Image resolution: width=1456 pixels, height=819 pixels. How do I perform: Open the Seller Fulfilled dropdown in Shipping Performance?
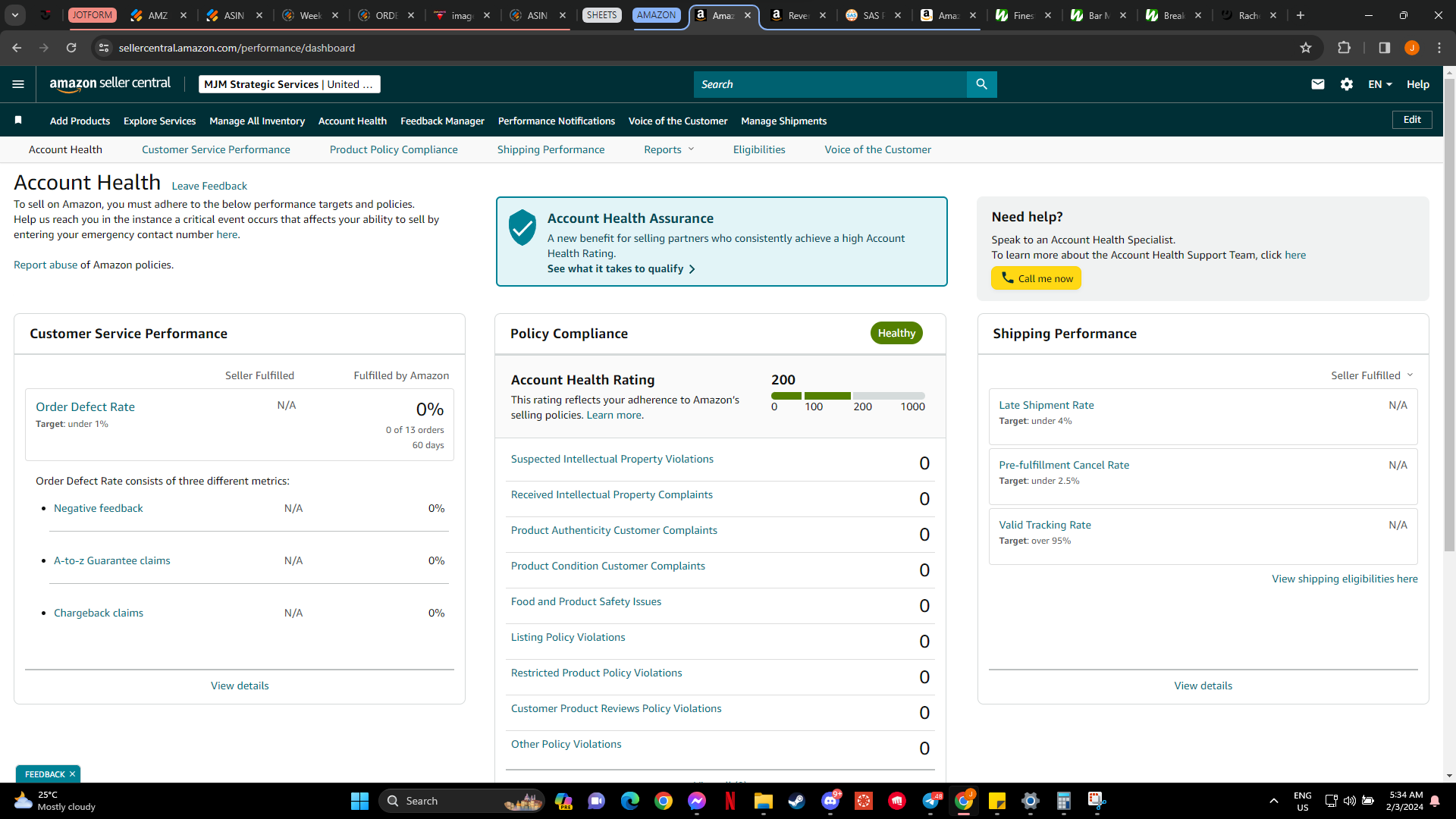click(x=1372, y=375)
